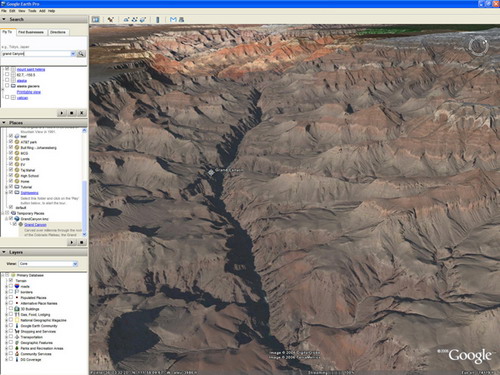Clear search results with the X button
Viewport: 500px width, 375px height.
[x=82, y=113]
